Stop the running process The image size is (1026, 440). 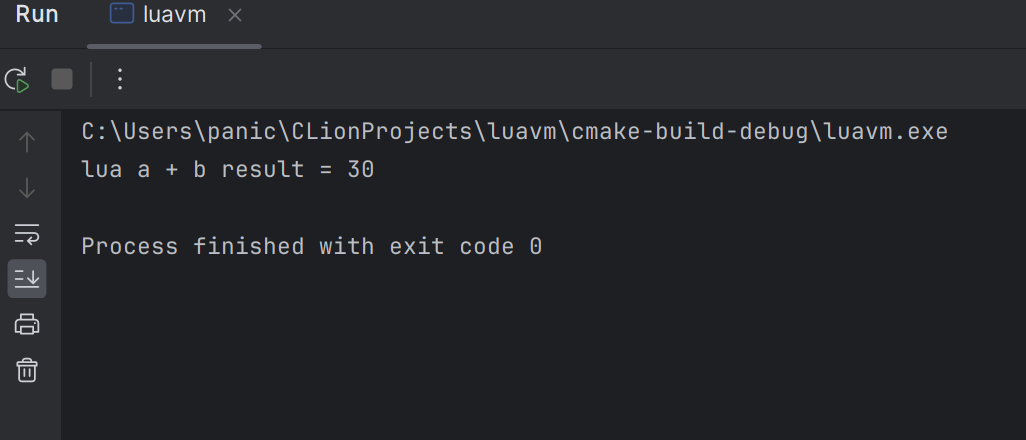coord(62,80)
